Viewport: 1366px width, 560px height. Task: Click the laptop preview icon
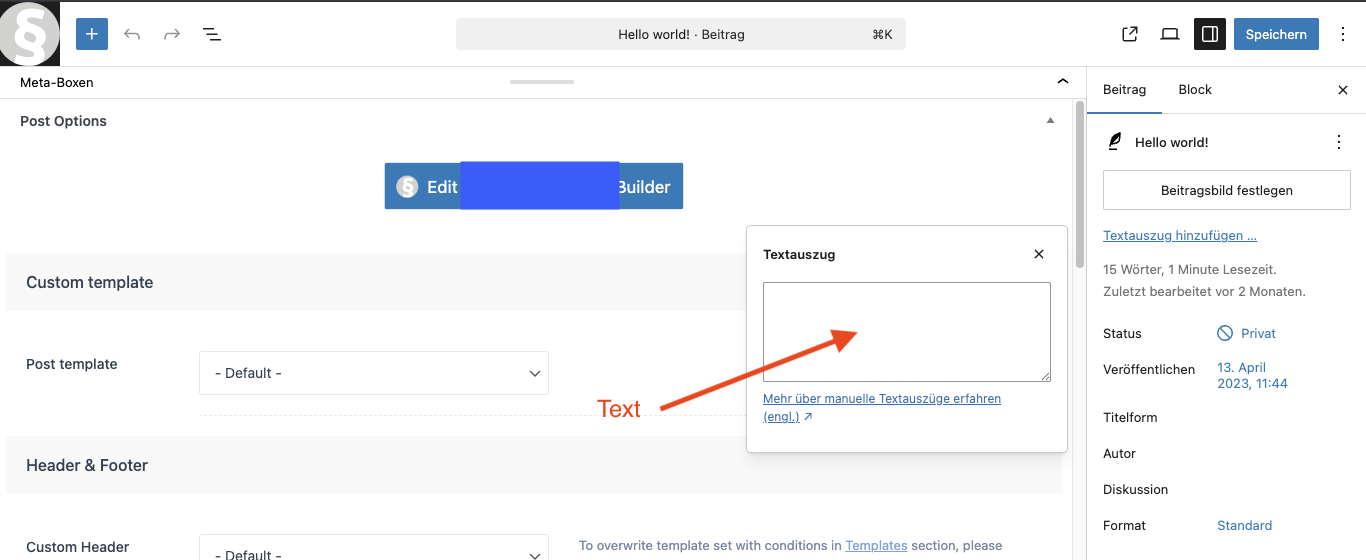click(x=1170, y=34)
